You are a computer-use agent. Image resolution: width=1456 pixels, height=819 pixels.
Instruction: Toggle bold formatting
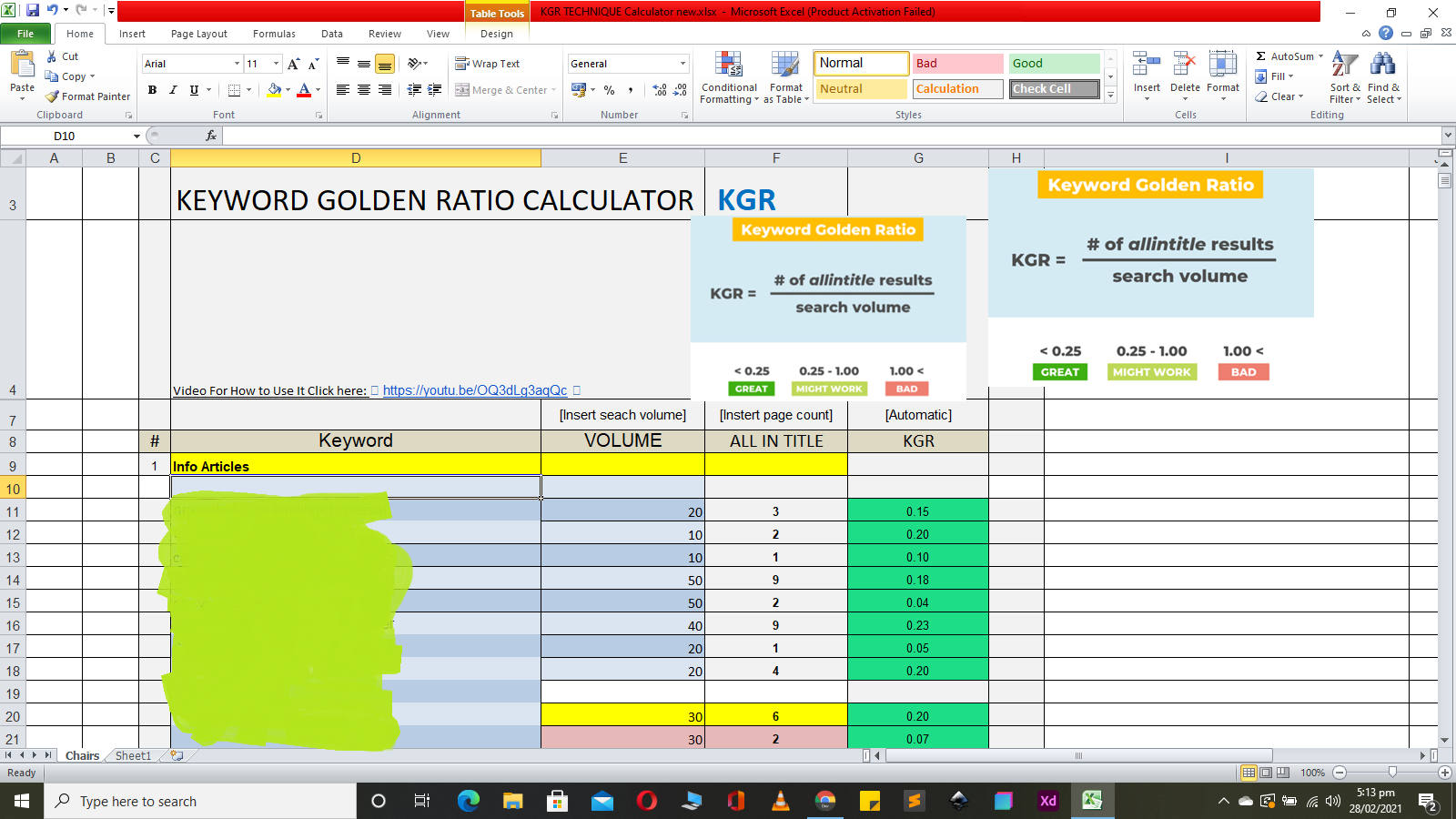(152, 90)
